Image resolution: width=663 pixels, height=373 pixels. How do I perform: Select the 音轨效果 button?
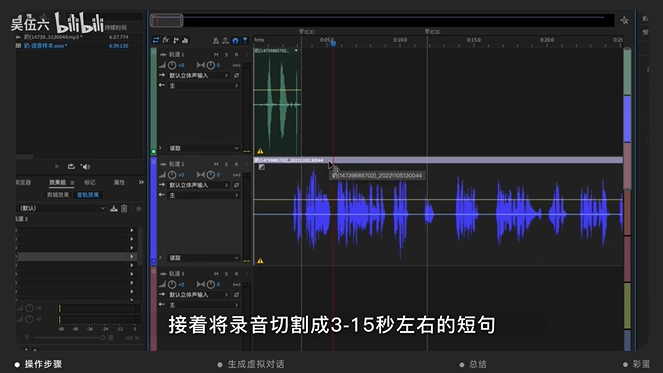tap(88, 195)
